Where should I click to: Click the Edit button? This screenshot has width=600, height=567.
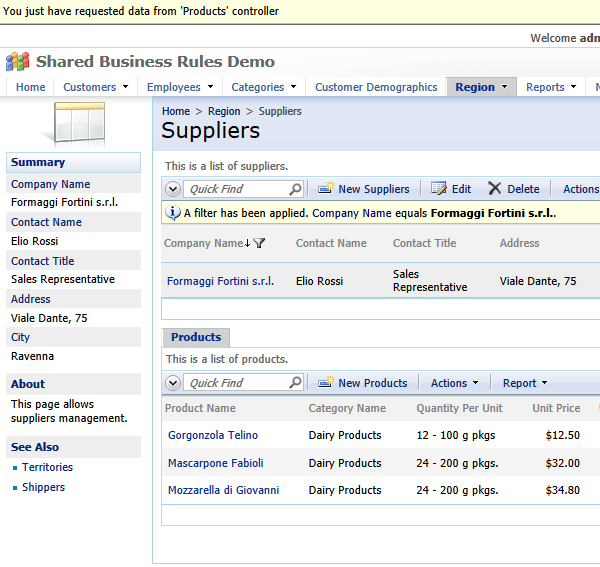point(451,189)
